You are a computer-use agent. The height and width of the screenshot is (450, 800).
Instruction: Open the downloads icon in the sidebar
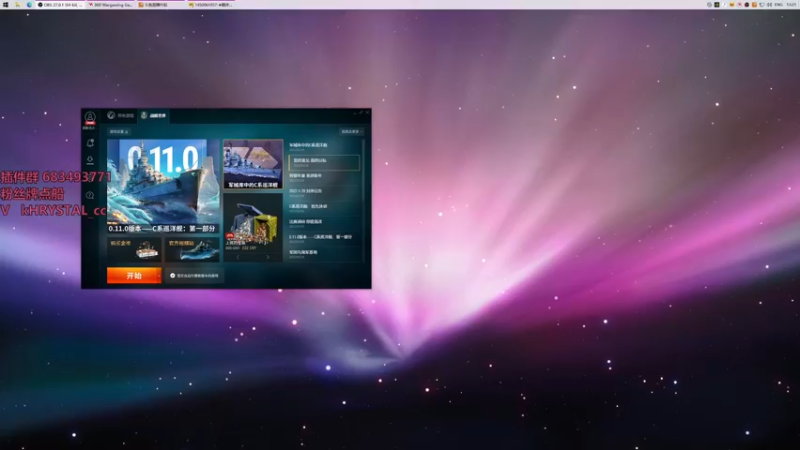tap(90, 160)
